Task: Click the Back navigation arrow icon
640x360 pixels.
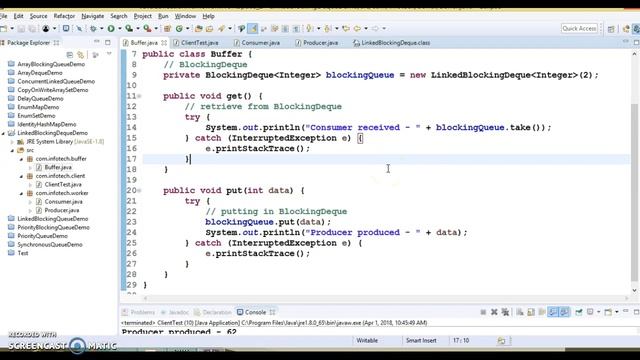Action: [x=357, y=29]
